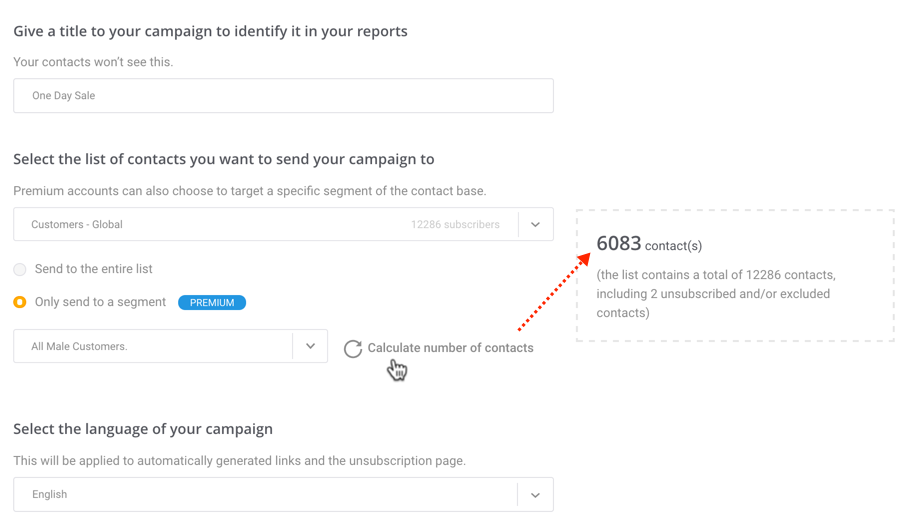The image size is (908, 532).
Task: Open the language dropdown chevron
Action: pyautogui.click(x=536, y=495)
